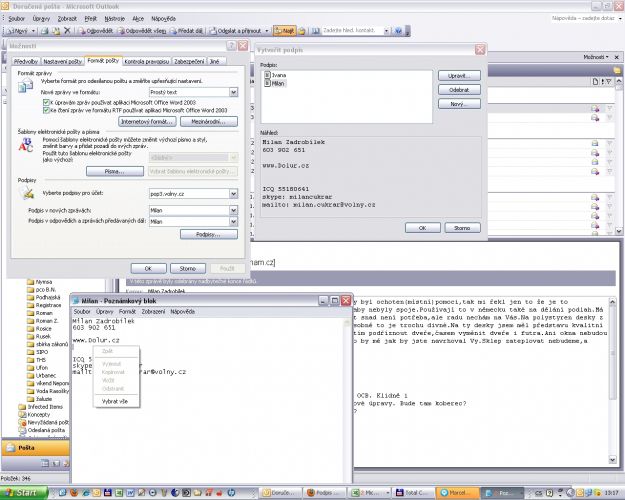Open dropdown arrow of contact search box
The width and height of the screenshot is (625, 500).
[386, 31]
